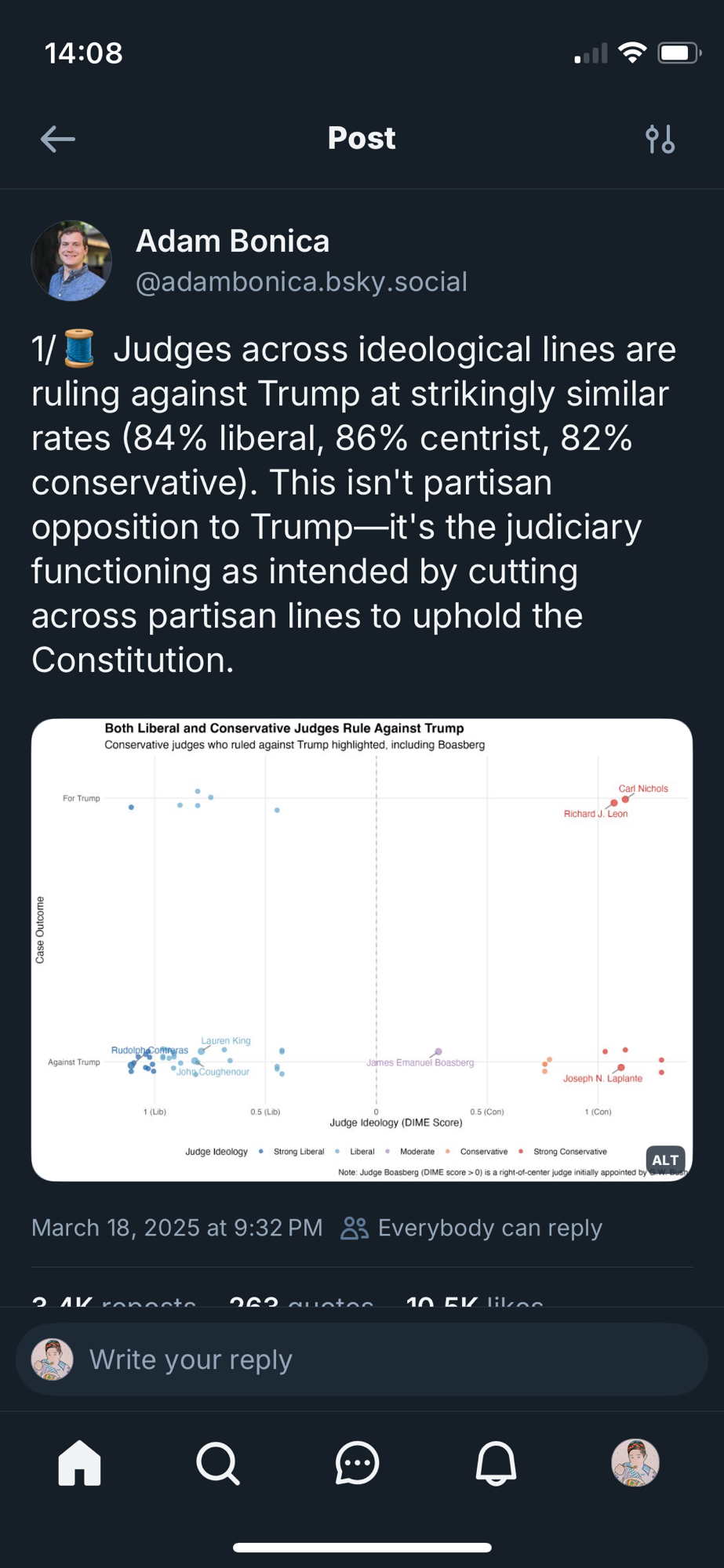
Task: Open Chat messages icon
Action: pos(357,1463)
